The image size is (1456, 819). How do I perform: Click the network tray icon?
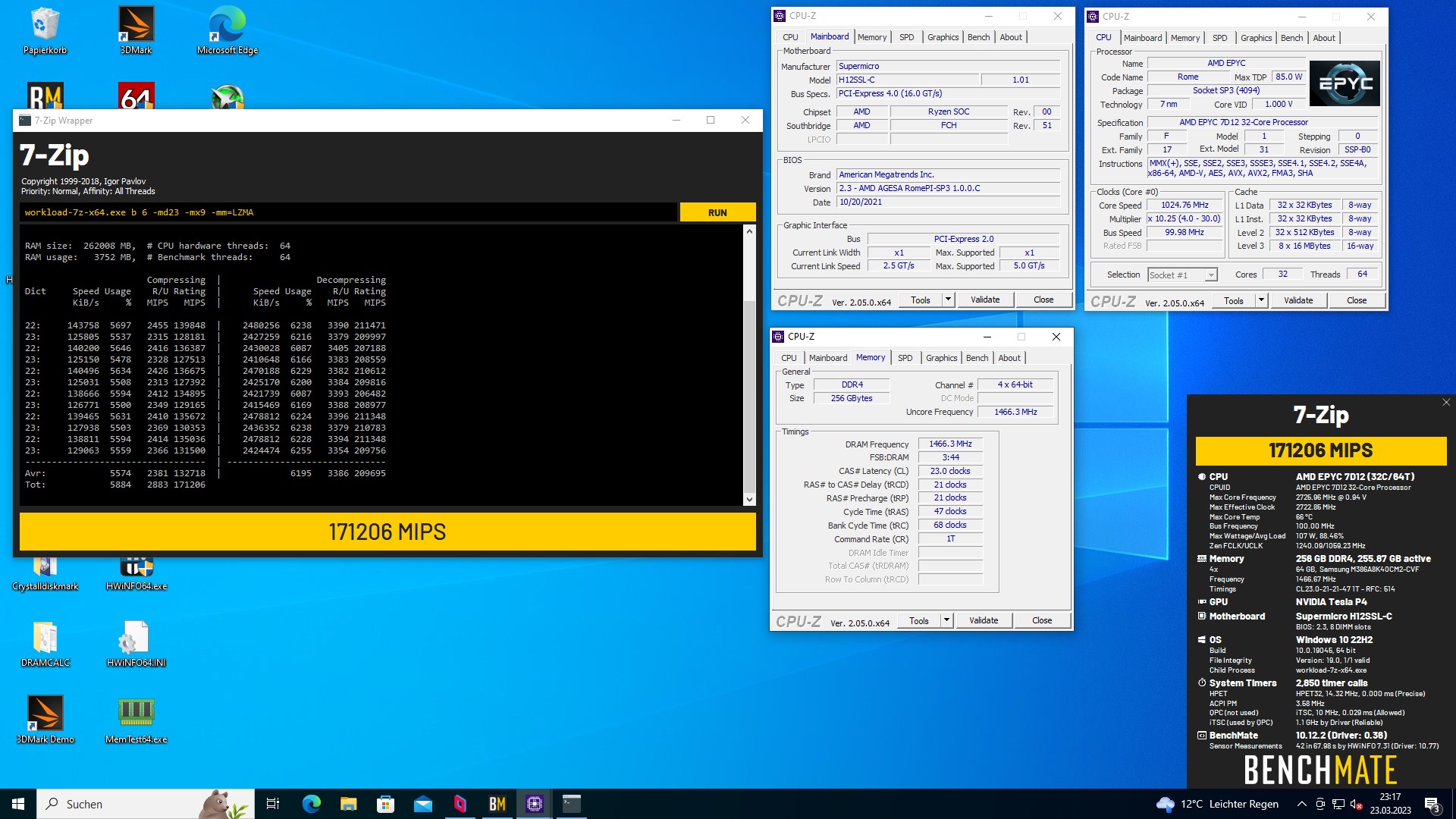(x=1338, y=804)
